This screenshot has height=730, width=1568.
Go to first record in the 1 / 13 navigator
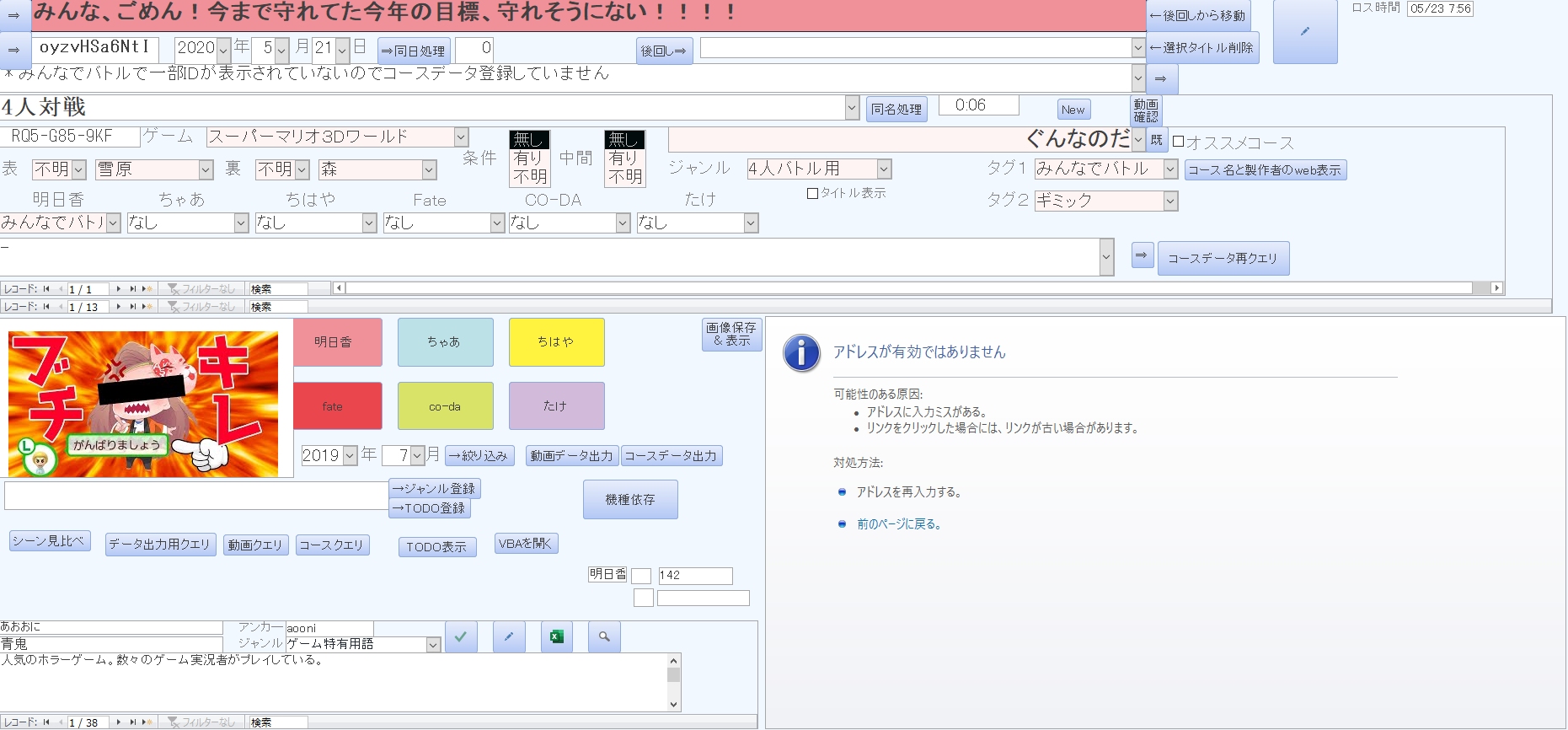coord(46,307)
